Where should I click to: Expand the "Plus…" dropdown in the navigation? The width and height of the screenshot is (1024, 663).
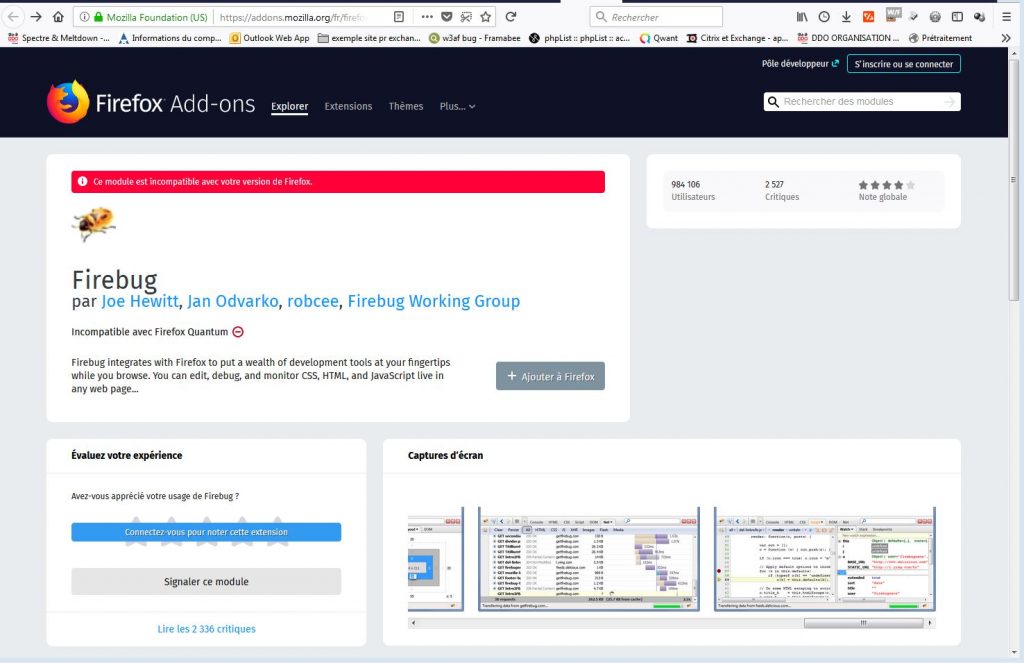457,106
